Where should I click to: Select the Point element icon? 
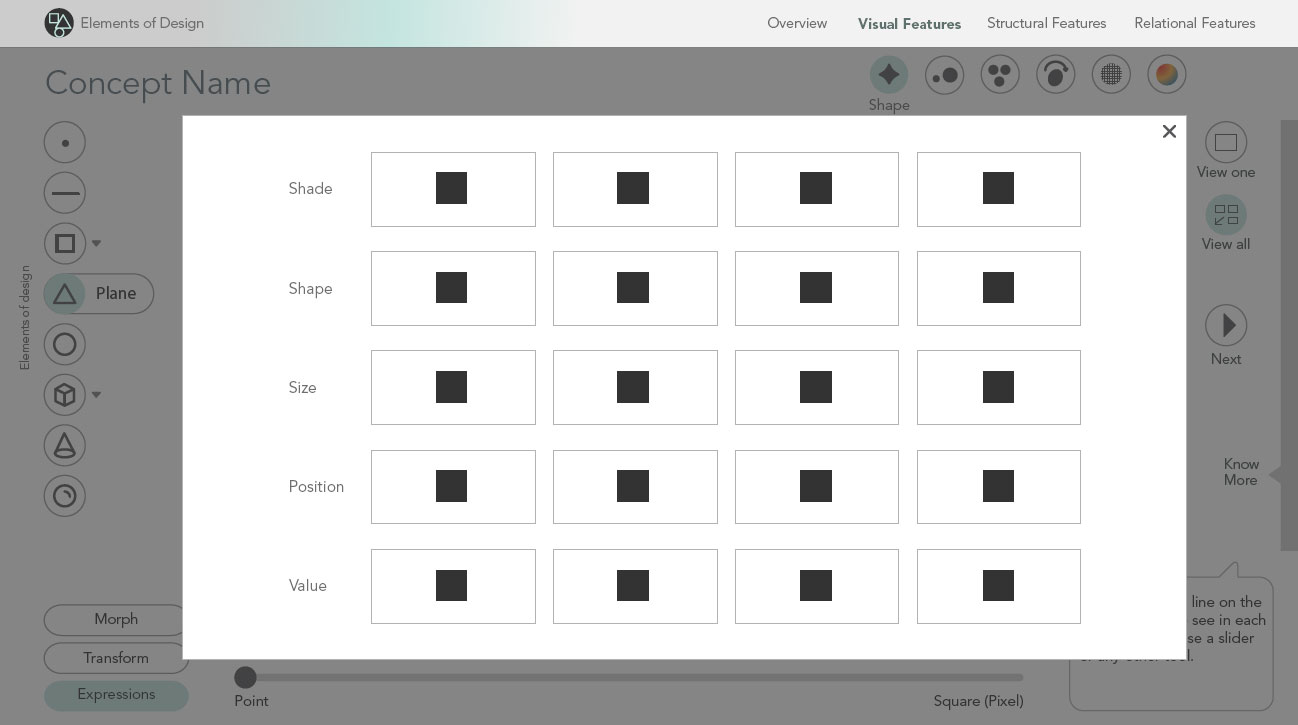coord(65,143)
